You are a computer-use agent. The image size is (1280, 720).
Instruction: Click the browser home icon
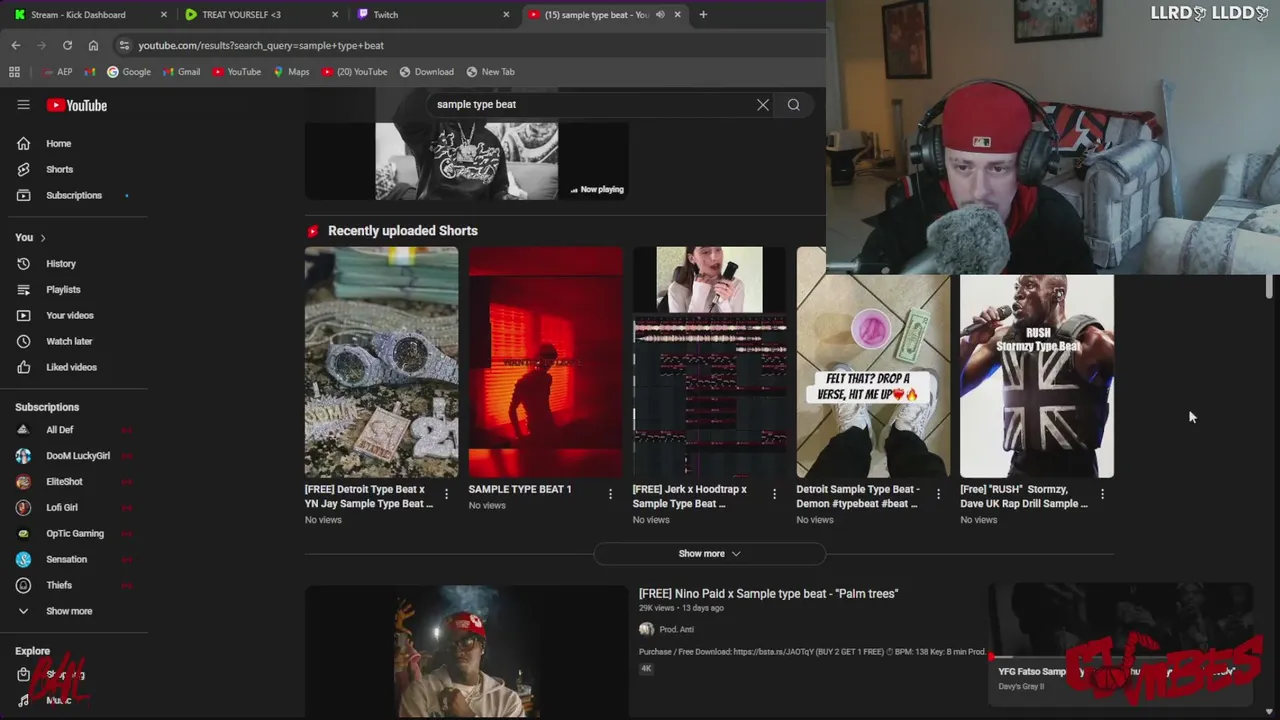[x=93, y=45]
